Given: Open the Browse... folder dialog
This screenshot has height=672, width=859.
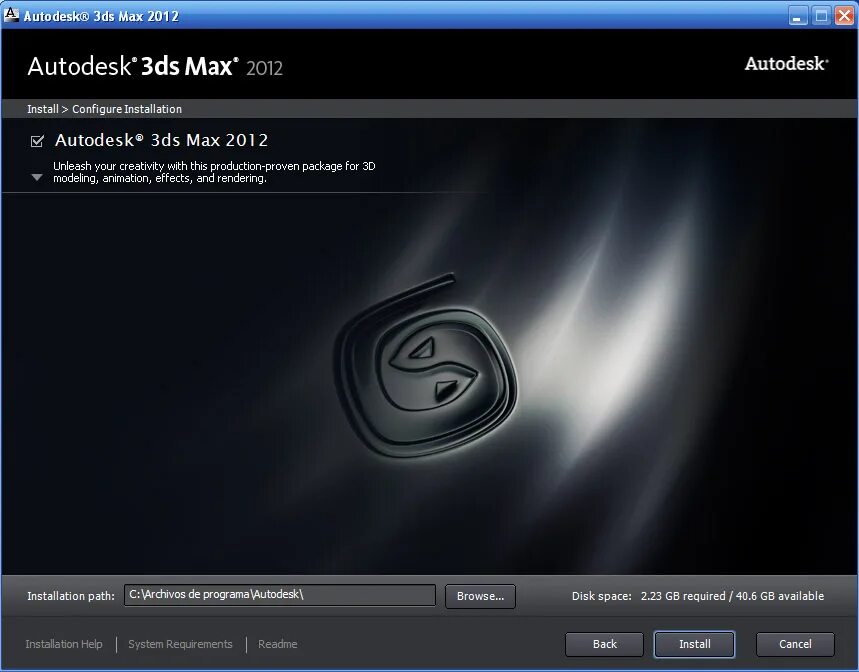Looking at the screenshot, I should click(x=480, y=596).
